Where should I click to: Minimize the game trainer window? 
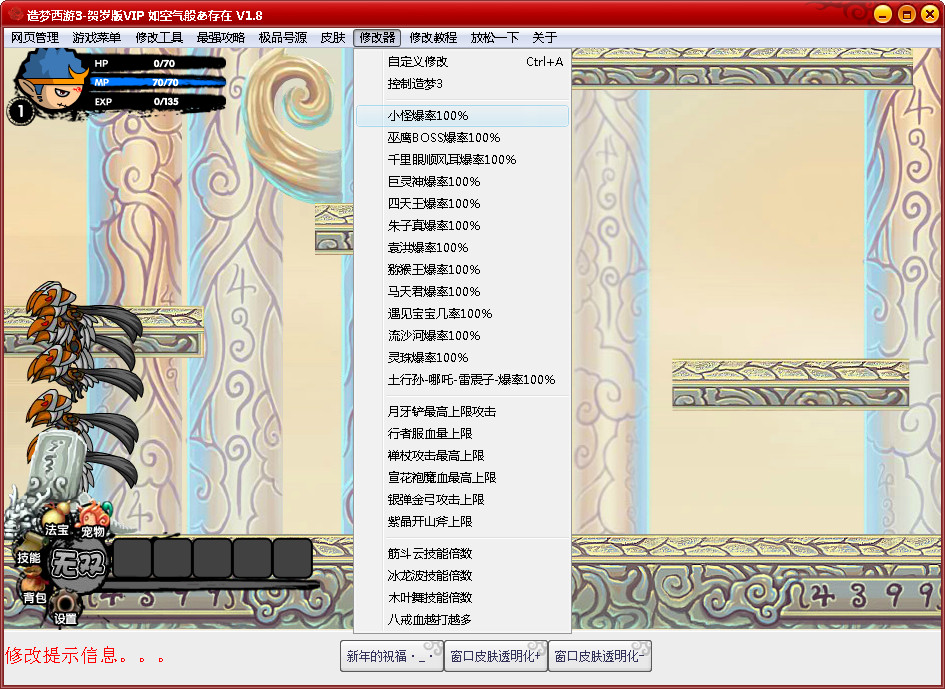(883, 14)
